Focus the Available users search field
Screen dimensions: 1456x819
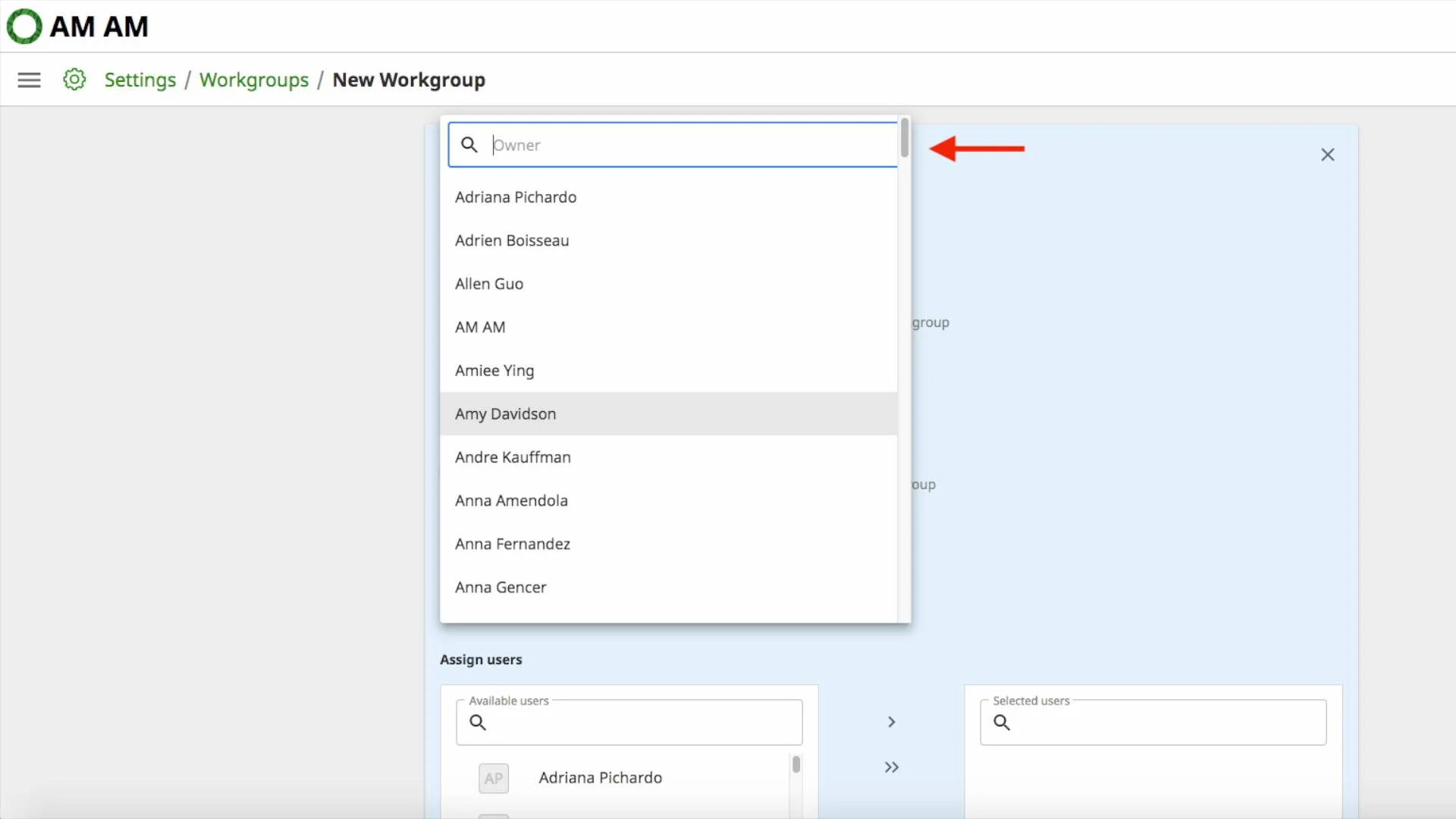point(629,722)
